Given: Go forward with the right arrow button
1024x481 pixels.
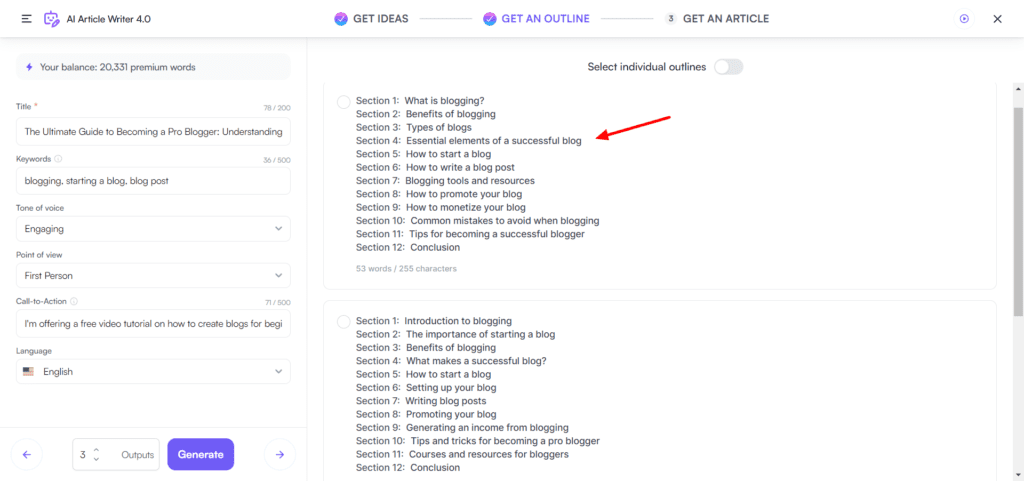Looking at the screenshot, I should pos(280,454).
